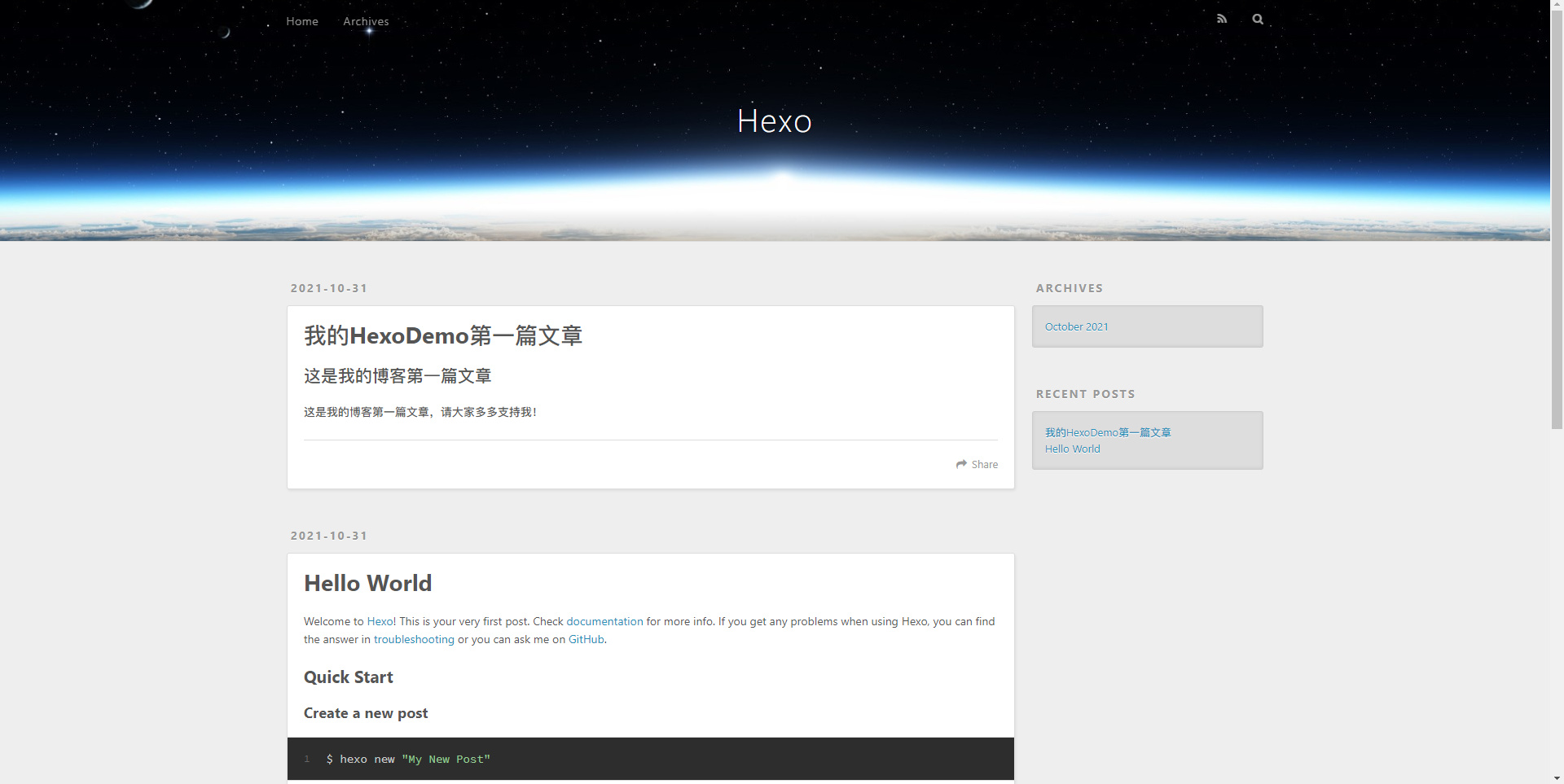Click the Hexo site title

coord(775,121)
